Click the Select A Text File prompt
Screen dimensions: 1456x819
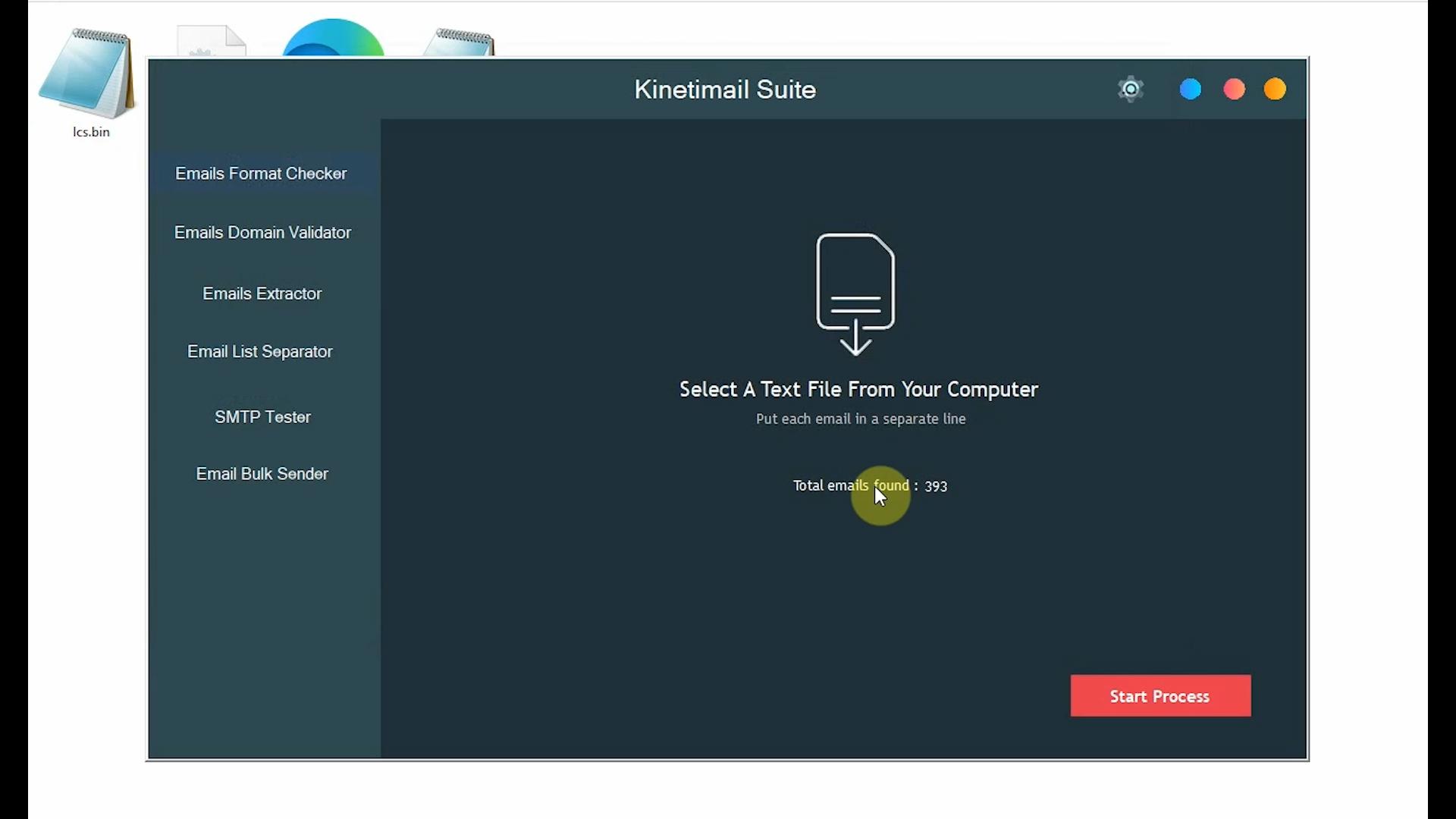[x=858, y=389]
